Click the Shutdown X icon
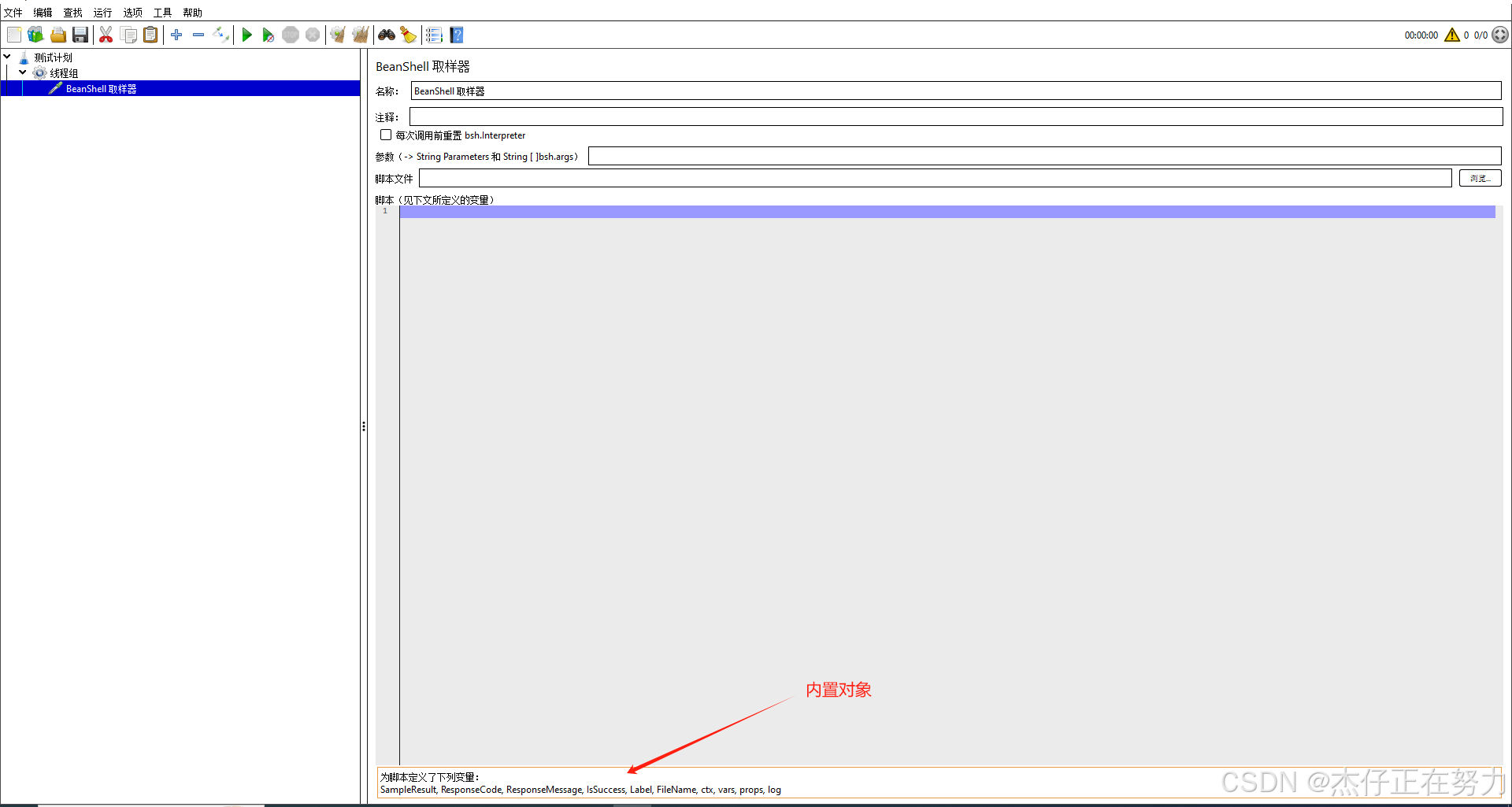 [313, 35]
